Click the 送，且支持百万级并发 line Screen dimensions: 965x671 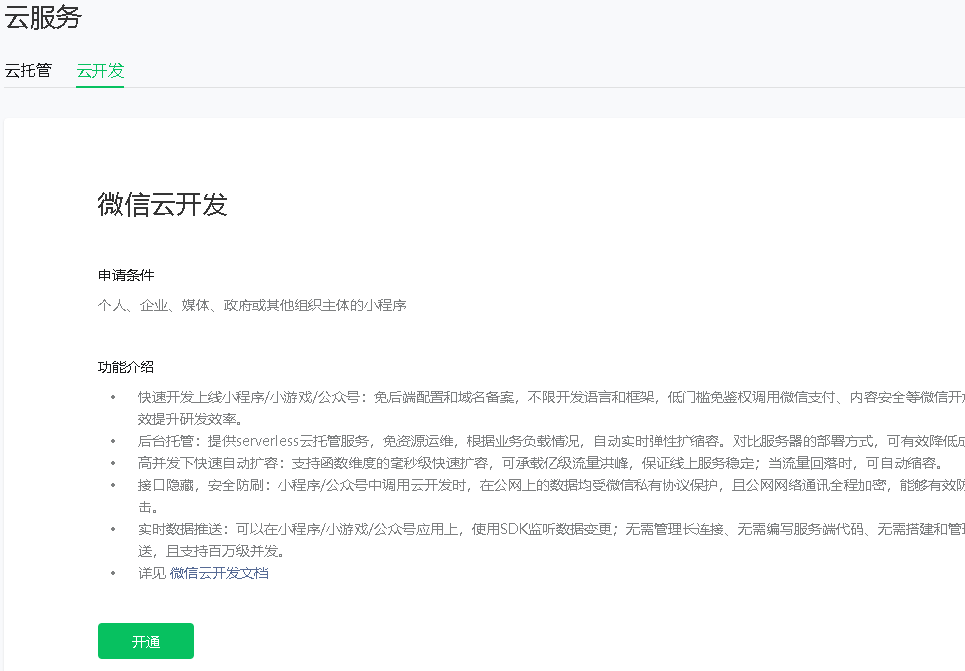click(x=212, y=551)
